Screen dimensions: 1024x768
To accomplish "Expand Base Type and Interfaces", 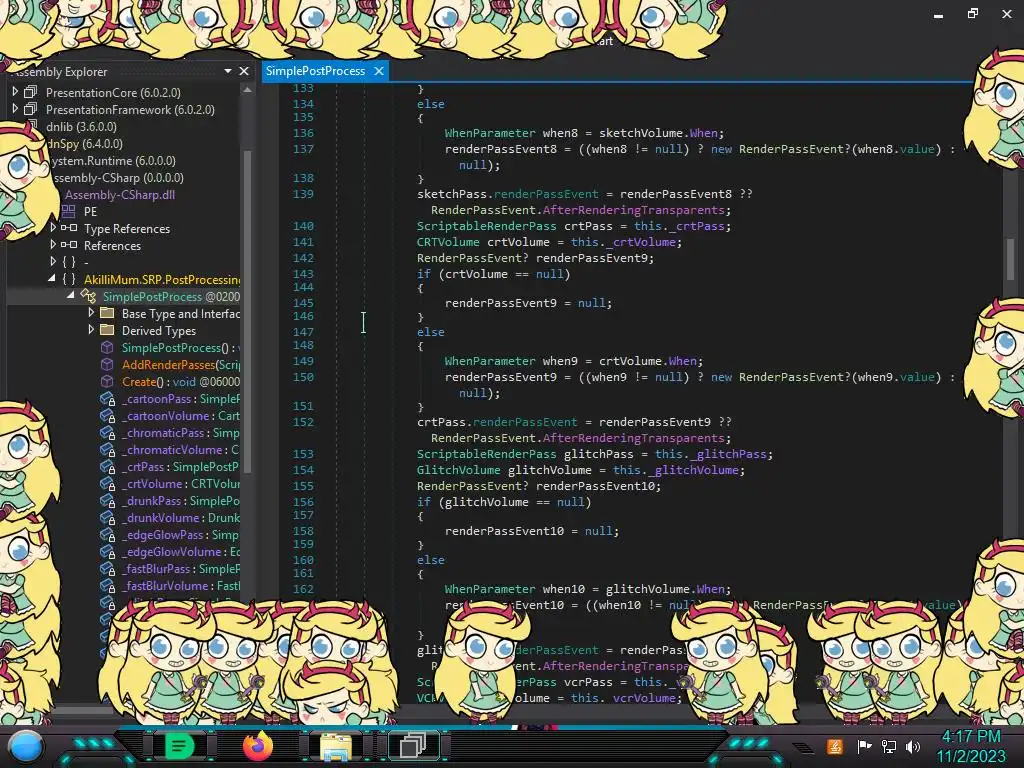I will [x=91, y=313].
